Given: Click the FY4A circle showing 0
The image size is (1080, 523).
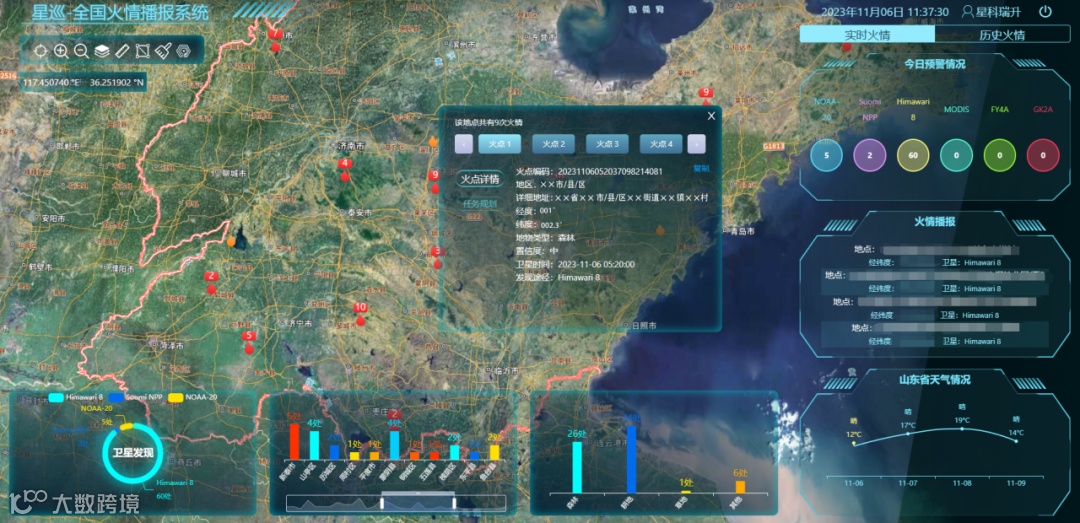Looking at the screenshot, I should (x=999, y=155).
